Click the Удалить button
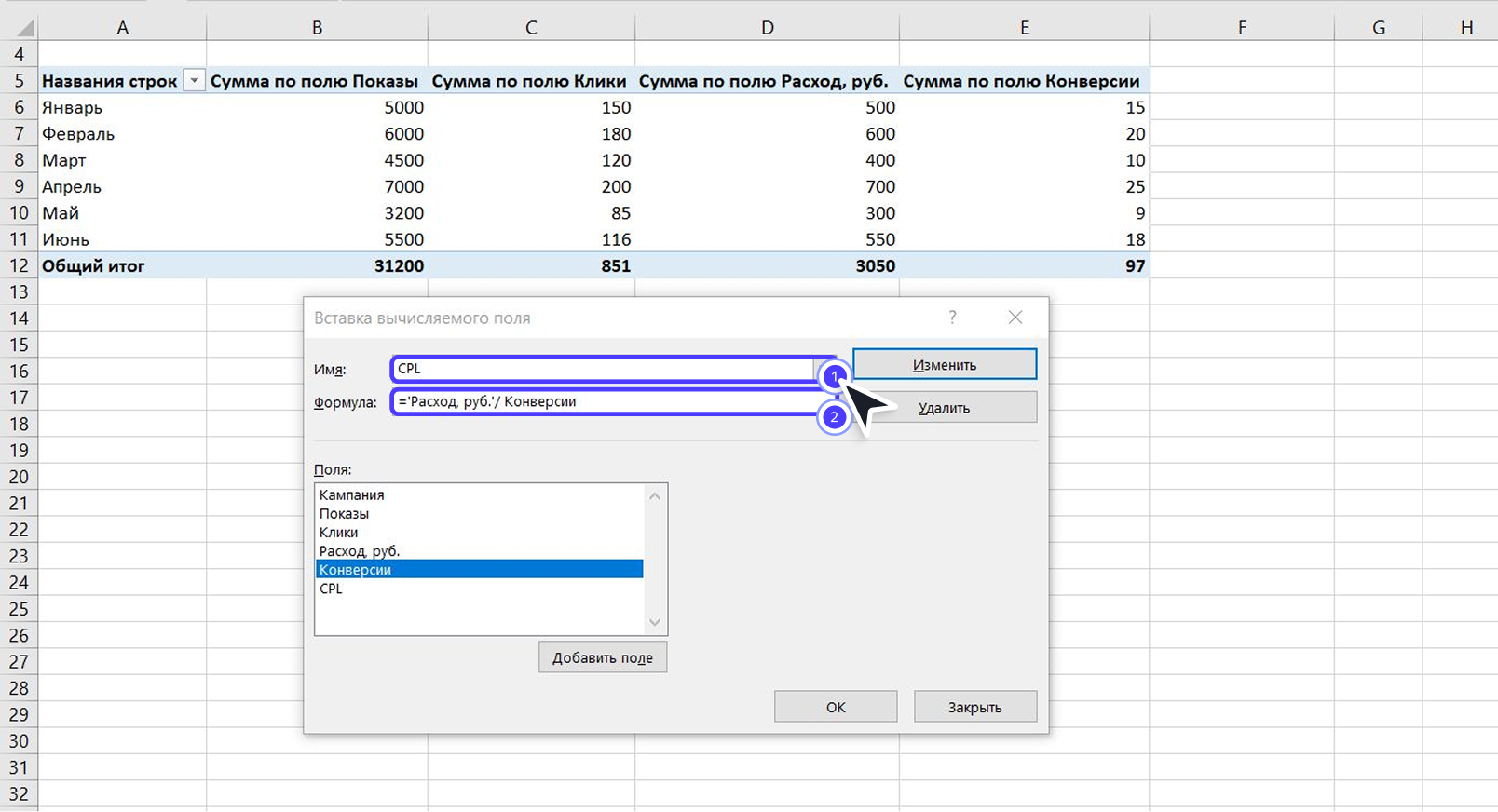The image size is (1498, 812). 945,407
